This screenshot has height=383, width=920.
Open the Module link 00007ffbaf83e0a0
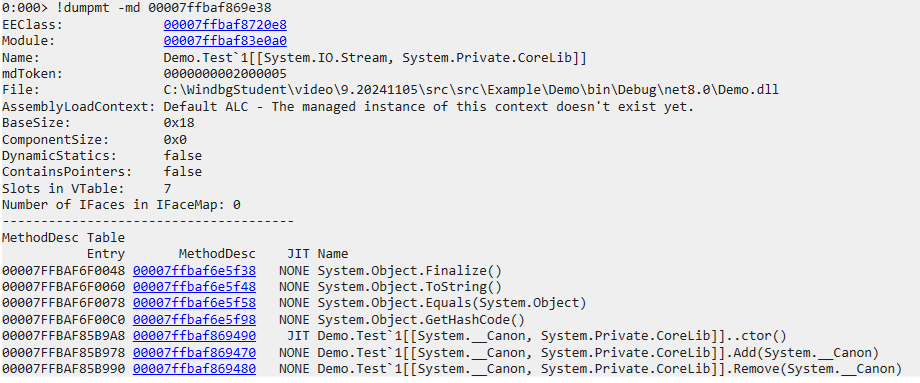(x=225, y=41)
